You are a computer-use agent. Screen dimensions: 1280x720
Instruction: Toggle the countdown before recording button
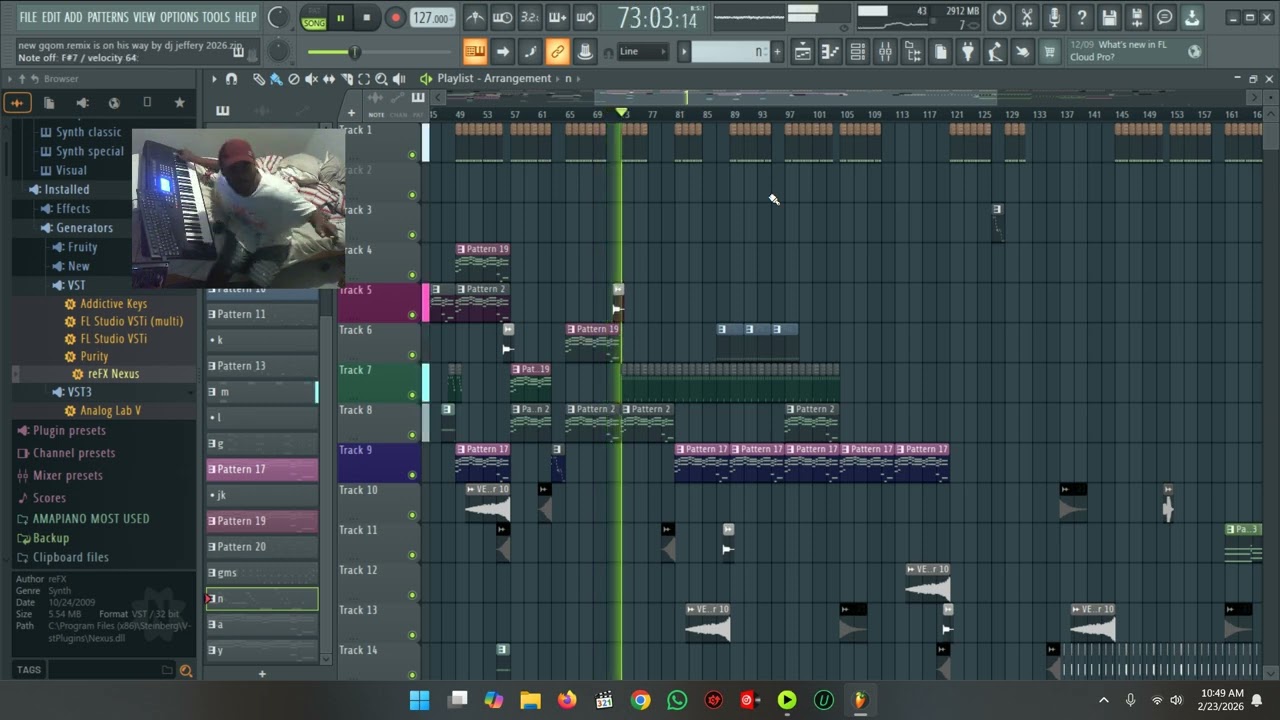pyautogui.click(x=531, y=17)
